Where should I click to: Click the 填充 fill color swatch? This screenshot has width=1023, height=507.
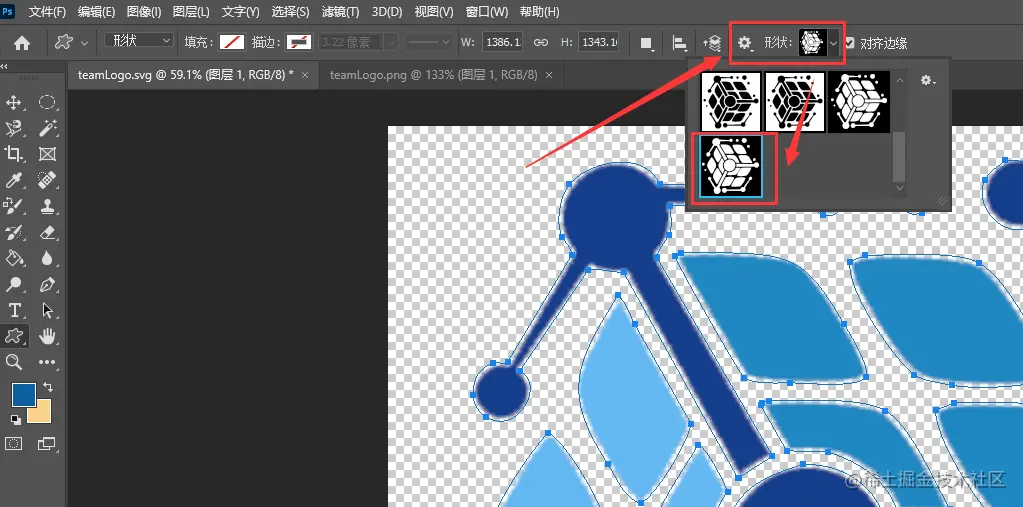pos(232,42)
